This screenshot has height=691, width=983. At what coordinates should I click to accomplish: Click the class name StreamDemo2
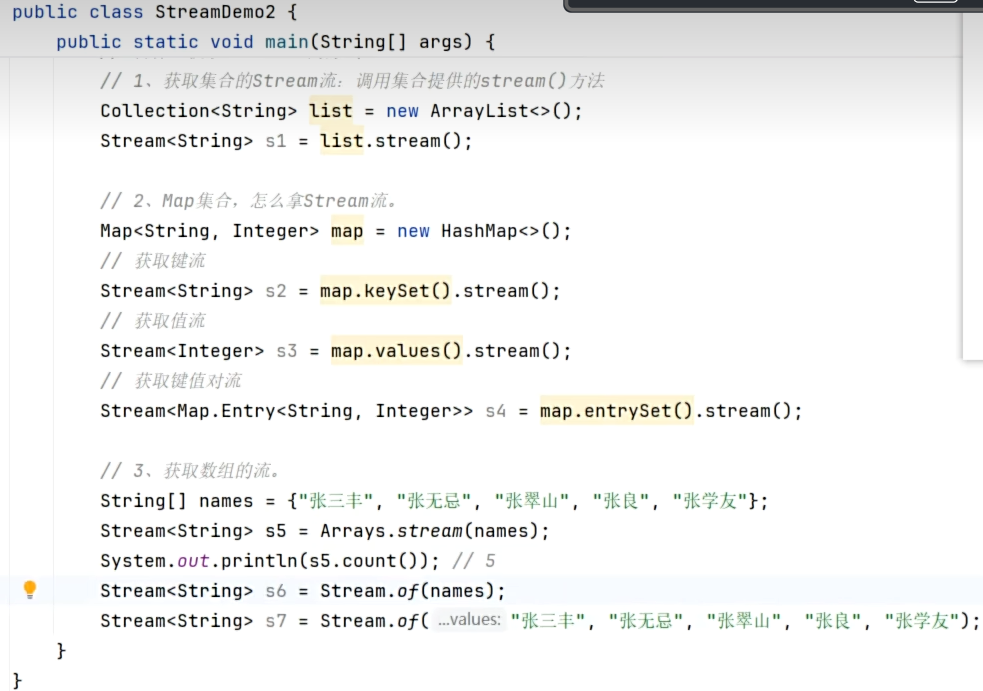click(x=215, y=12)
